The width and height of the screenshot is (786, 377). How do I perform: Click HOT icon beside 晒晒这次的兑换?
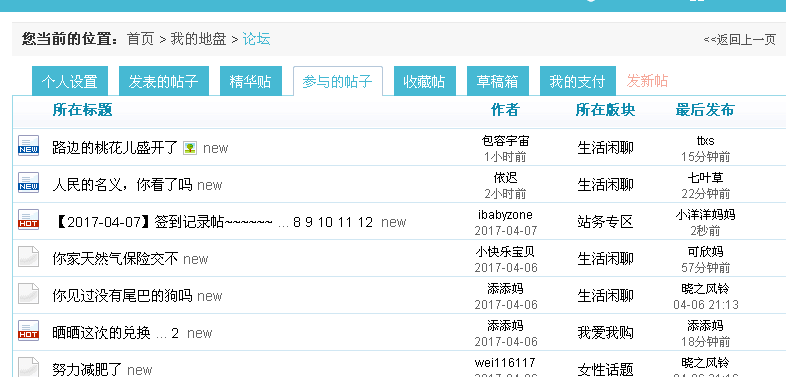[28, 330]
